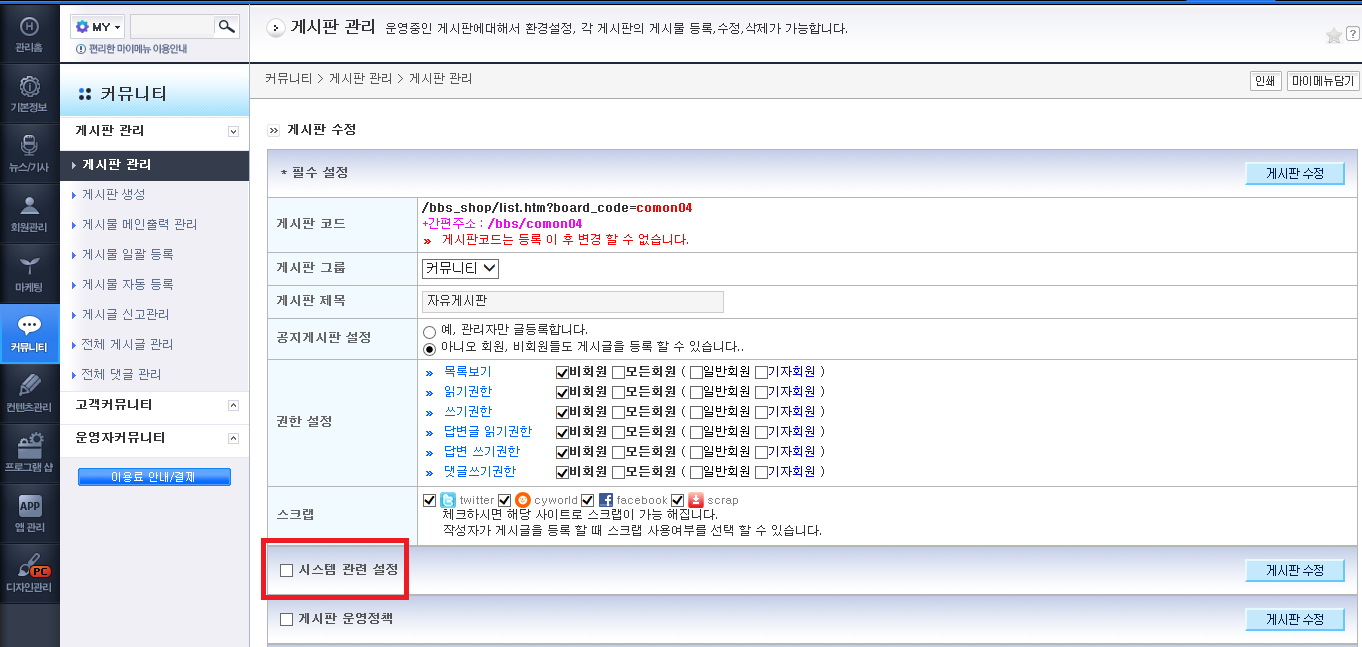Screen dimensions: 1362x647
Task: Check 시스템 관련 설정 checkbox
Action: pyautogui.click(x=287, y=570)
